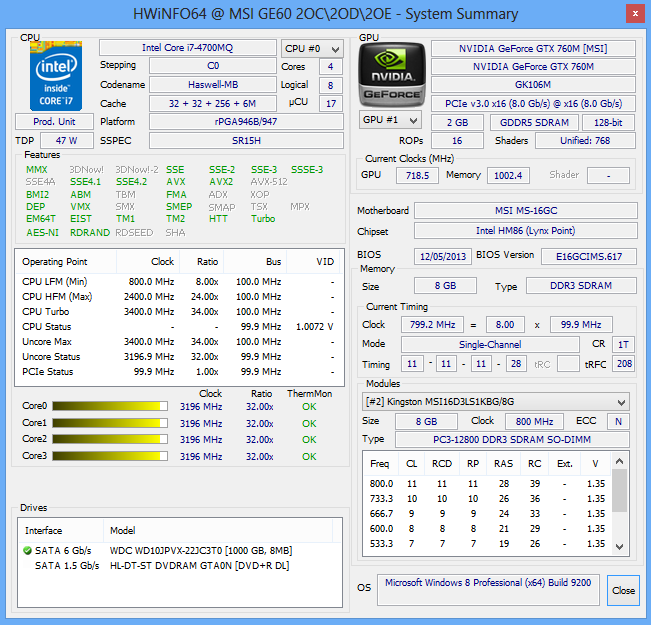
Task: Click the PCIe v3.0 x16 bus field
Action: [533, 104]
